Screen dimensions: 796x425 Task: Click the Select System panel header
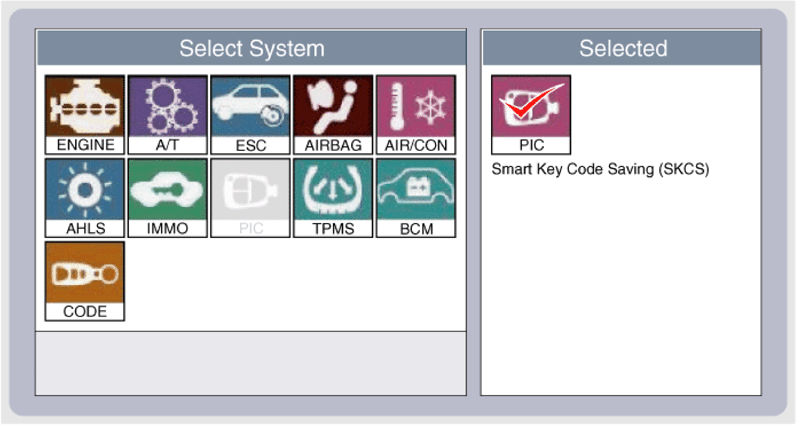251,48
